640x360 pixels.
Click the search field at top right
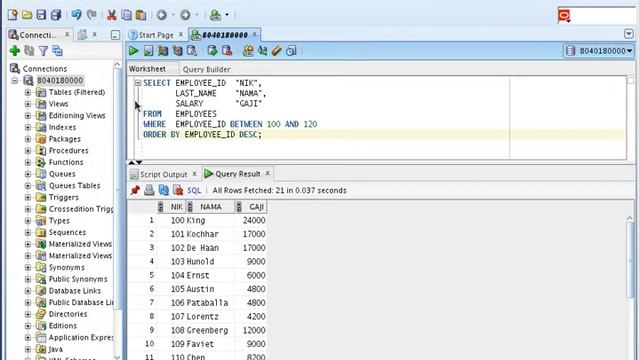coord(603,16)
